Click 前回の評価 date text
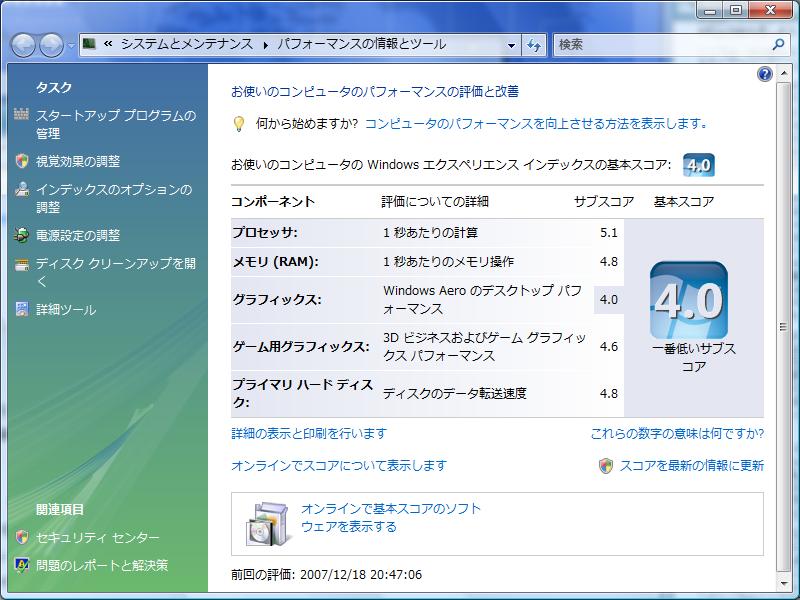Screen dimensions: 800x600 coord(327,574)
